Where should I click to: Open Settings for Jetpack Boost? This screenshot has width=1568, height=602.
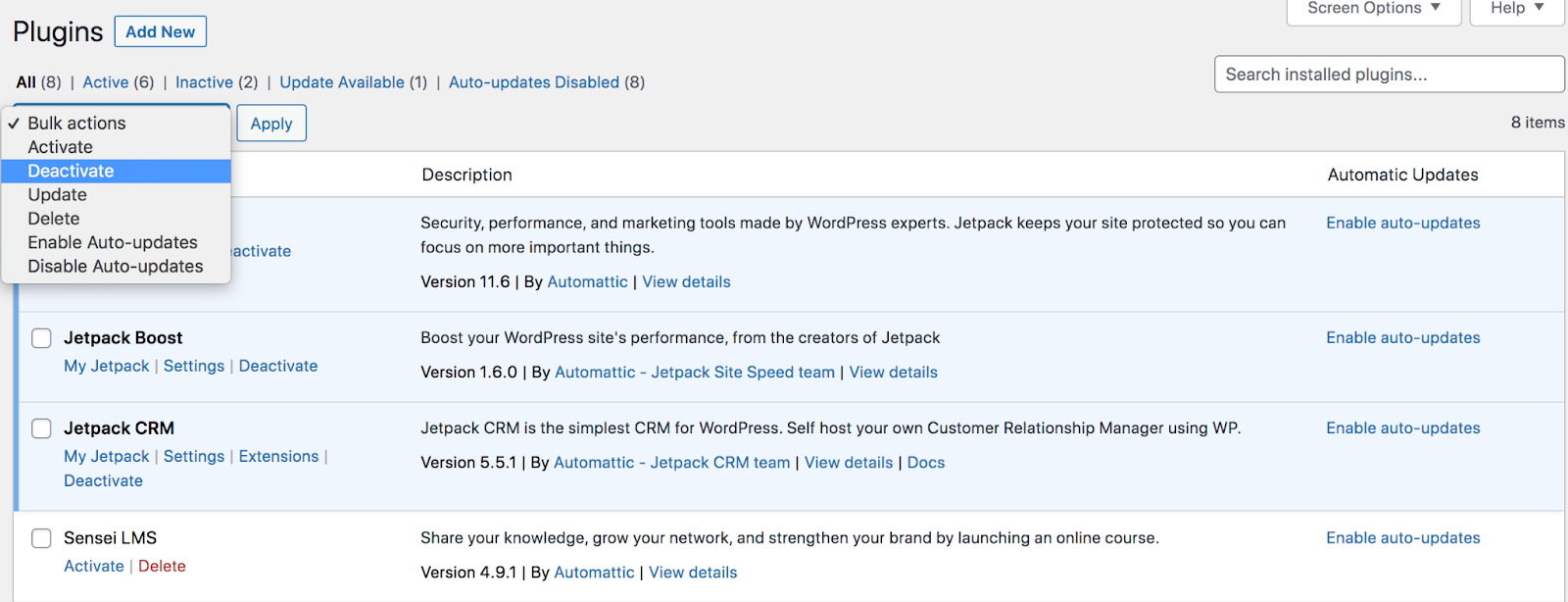click(194, 366)
